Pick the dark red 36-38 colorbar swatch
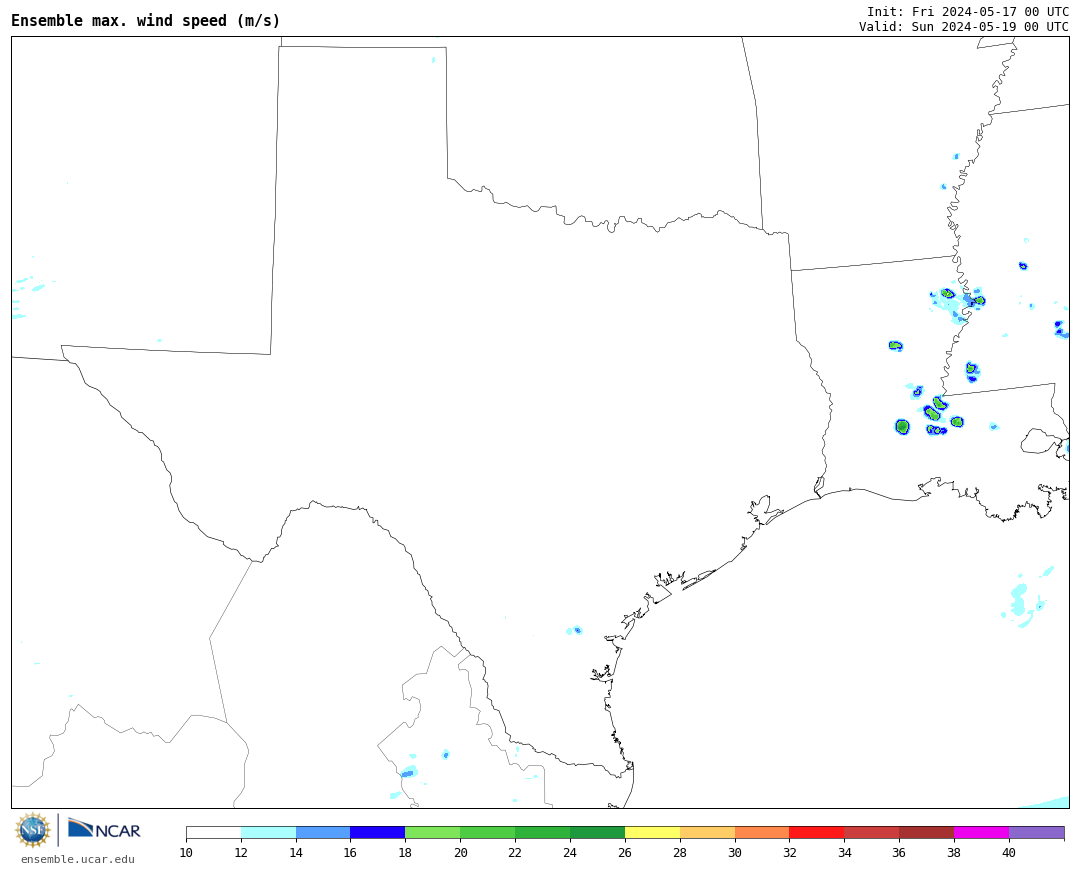 pos(927,832)
